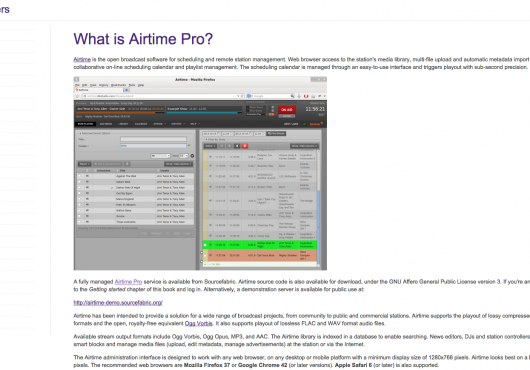The image size is (530, 370).
Task: Open the Bookmarks menu in Firefox menu bar
Action: [x=119, y=85]
